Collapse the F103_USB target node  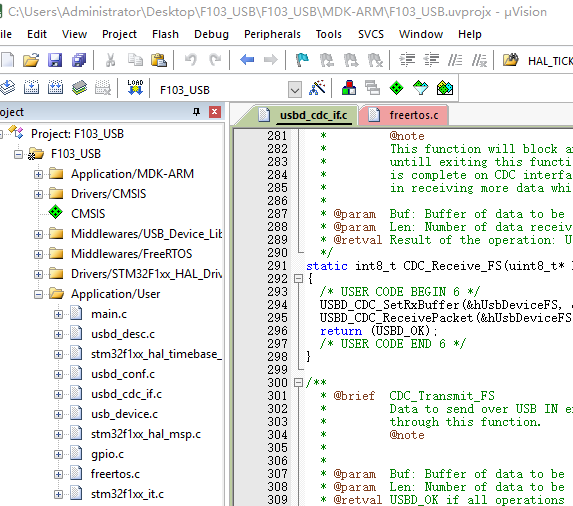[x=18, y=154]
